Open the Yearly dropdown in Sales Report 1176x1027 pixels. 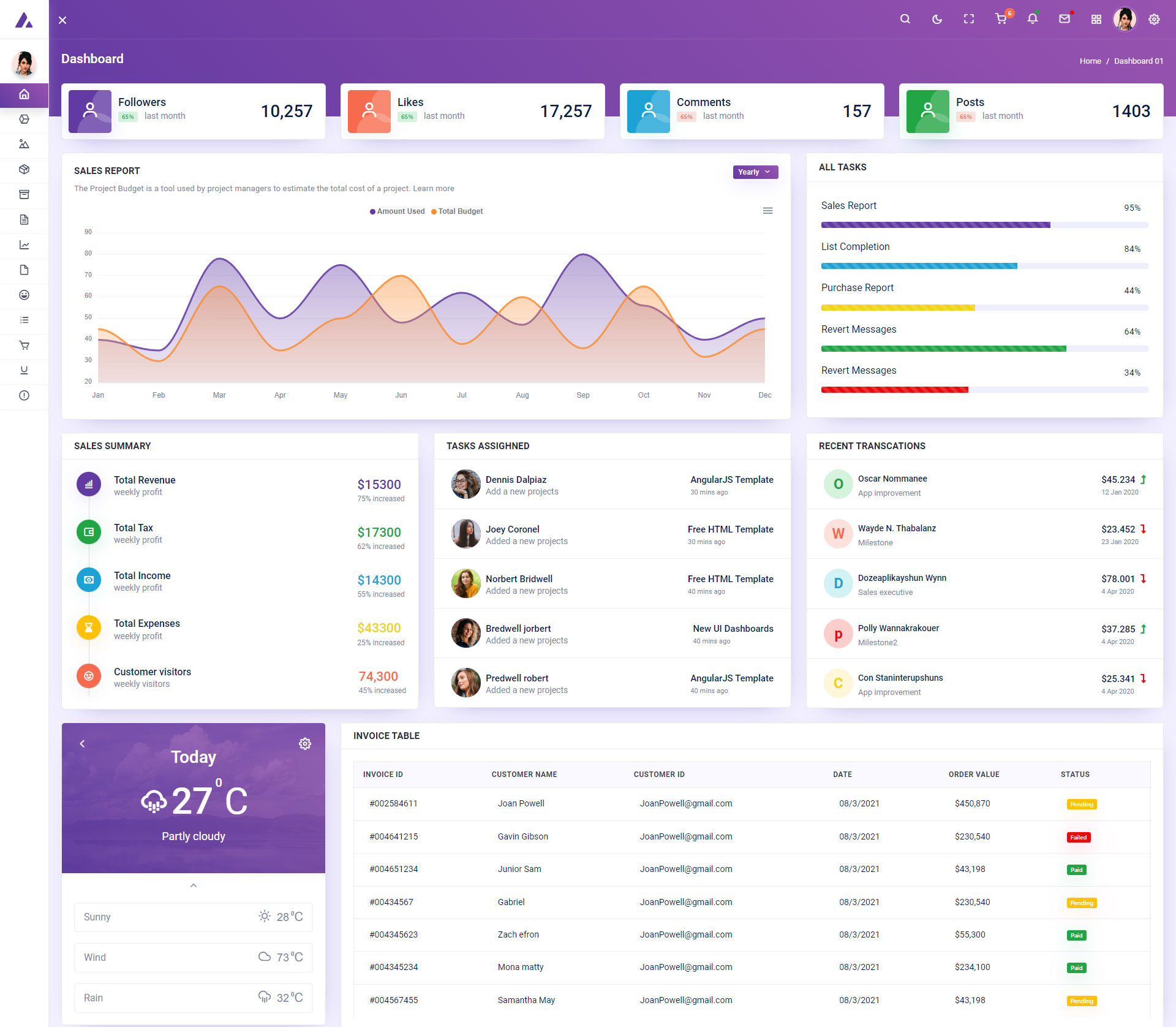click(755, 172)
